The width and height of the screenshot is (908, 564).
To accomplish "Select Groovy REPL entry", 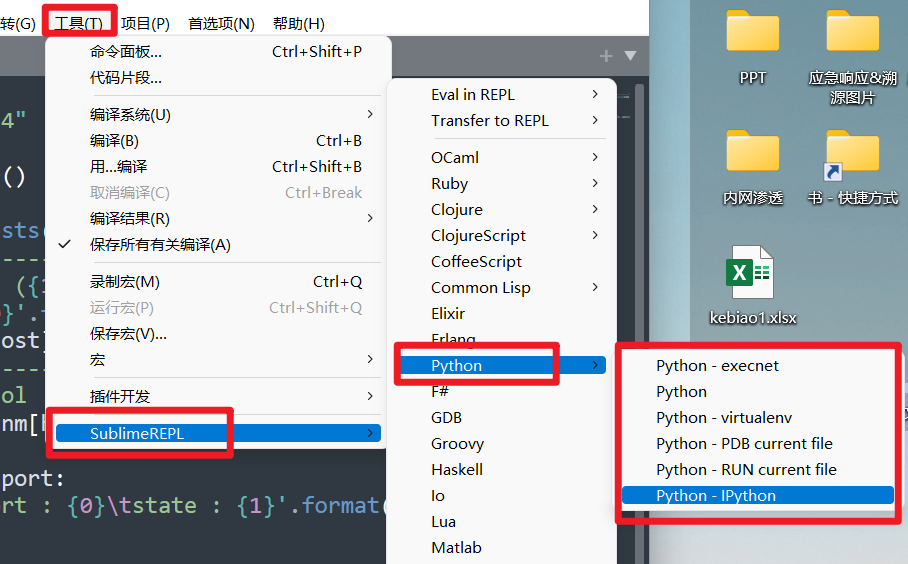I will pos(501,444).
